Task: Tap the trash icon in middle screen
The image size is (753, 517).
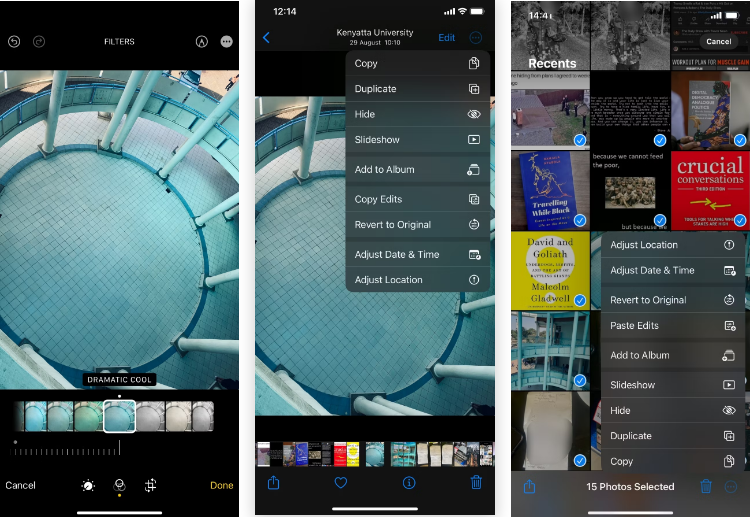Action: tap(476, 482)
